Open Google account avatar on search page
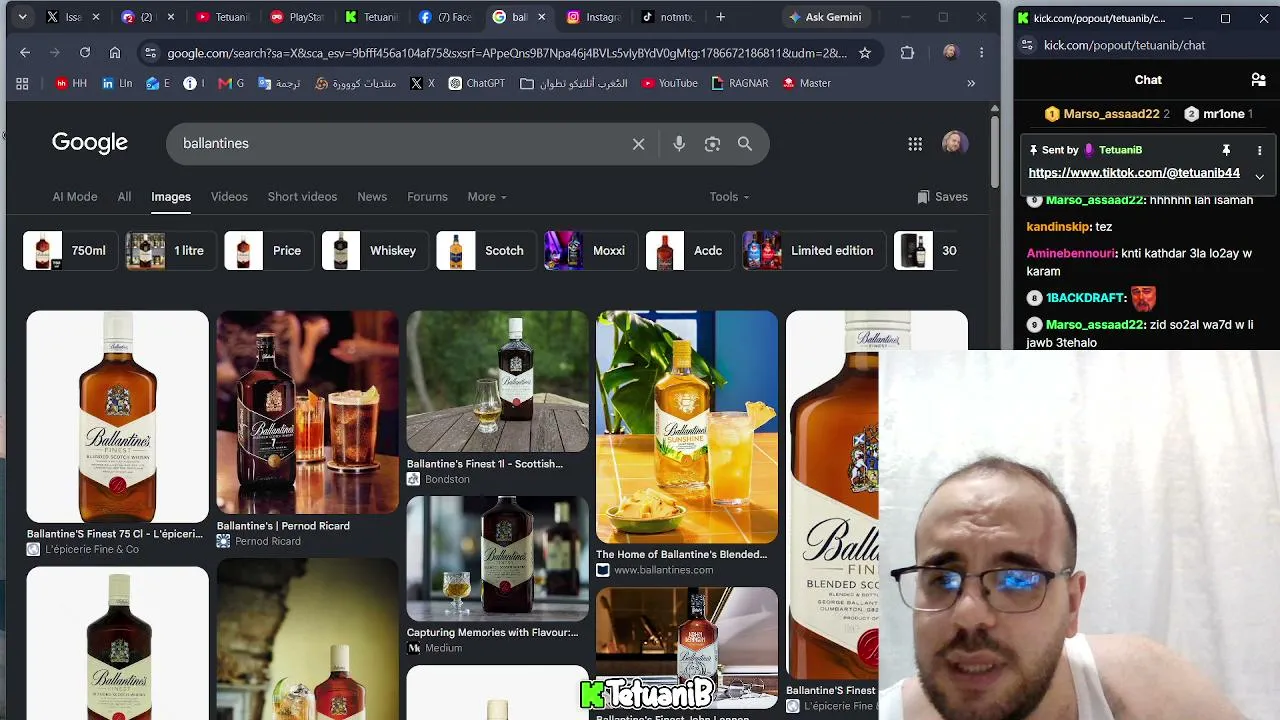Screen dimensions: 1280x720 [x=955, y=144]
